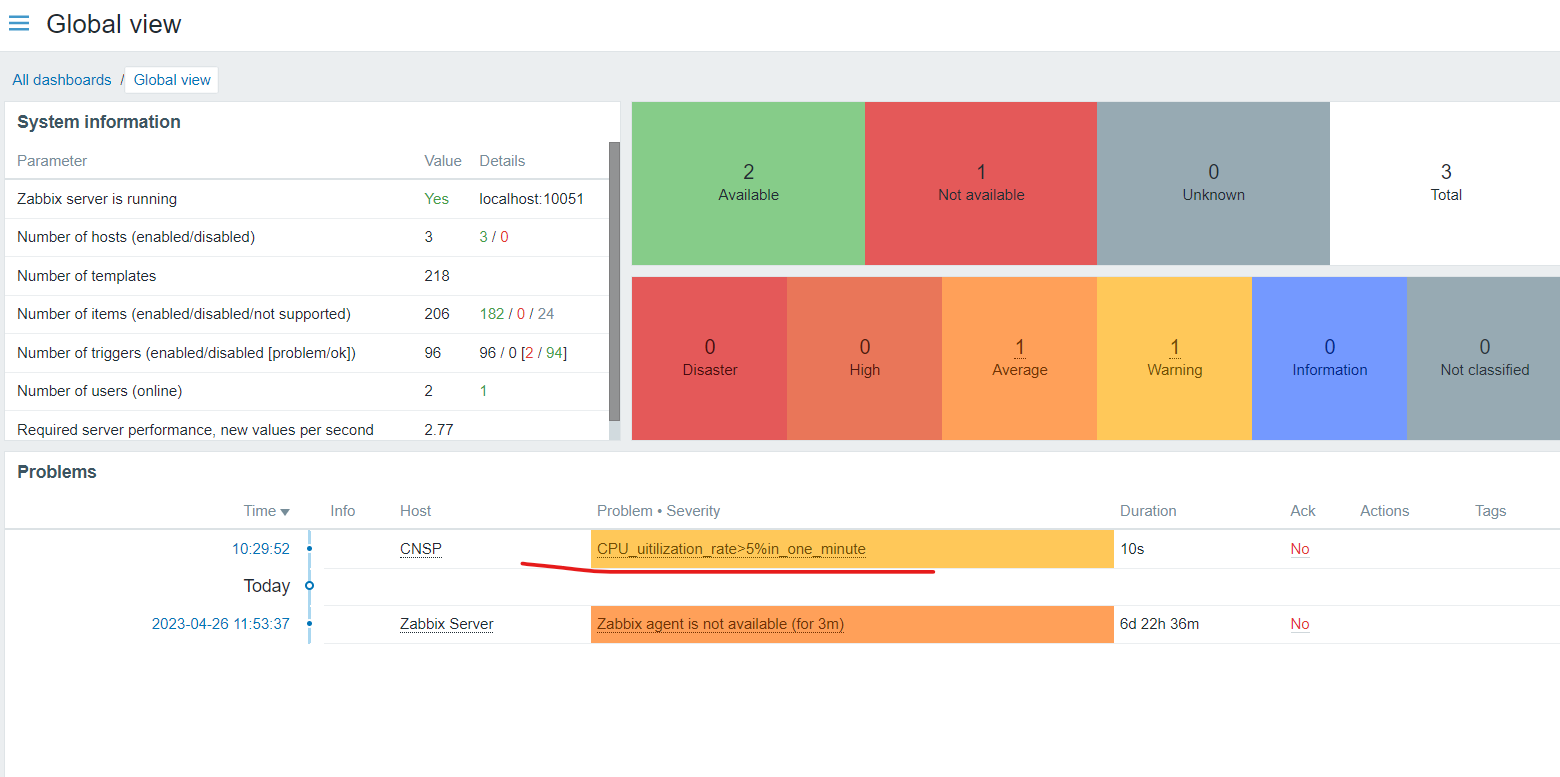The image size is (1560, 777).
Task: Click the System information panel scrollbar
Action: (x=614, y=282)
